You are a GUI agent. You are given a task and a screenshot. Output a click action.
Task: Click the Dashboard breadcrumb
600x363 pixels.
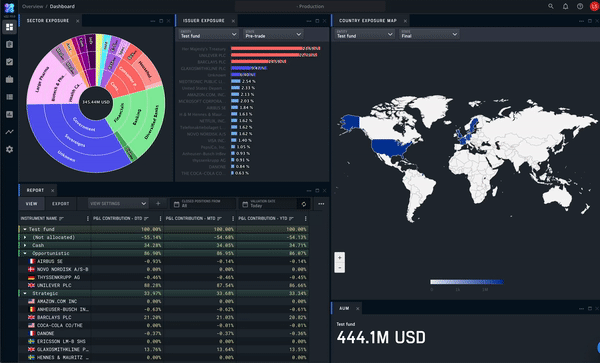(62, 7)
